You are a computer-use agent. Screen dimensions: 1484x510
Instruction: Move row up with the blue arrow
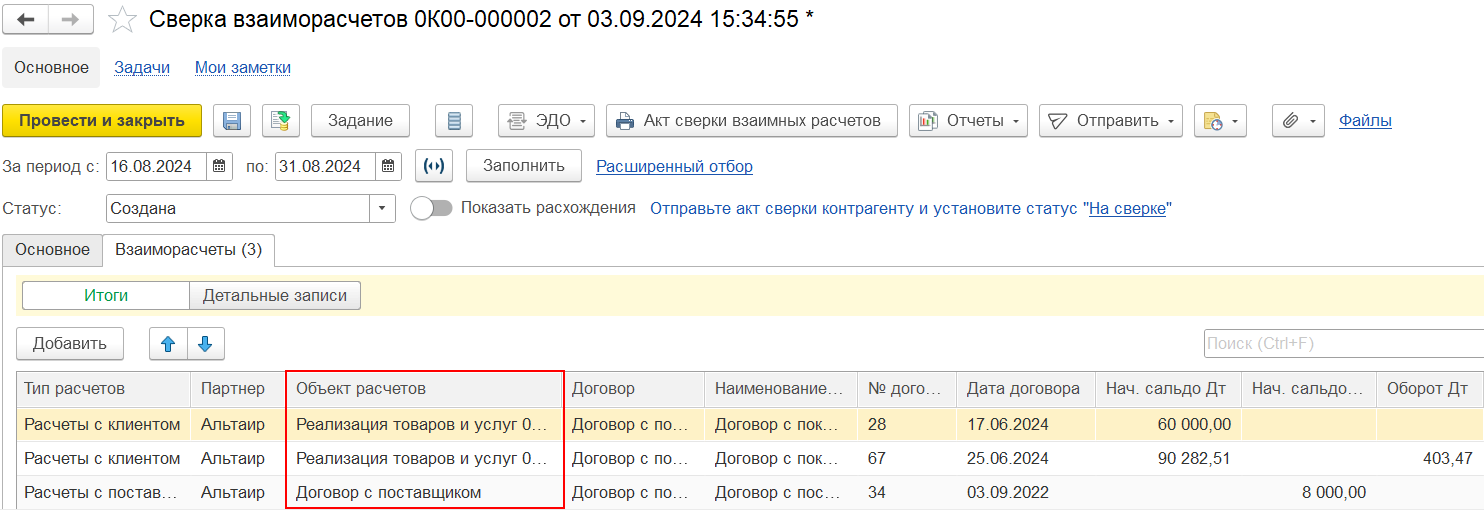point(168,344)
